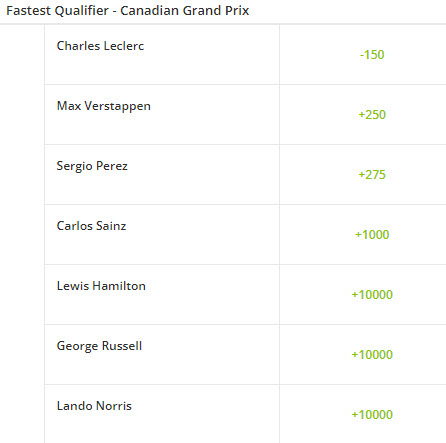Select Charles Leclerc -150 odds
This screenshot has height=443, width=446.
372,55
